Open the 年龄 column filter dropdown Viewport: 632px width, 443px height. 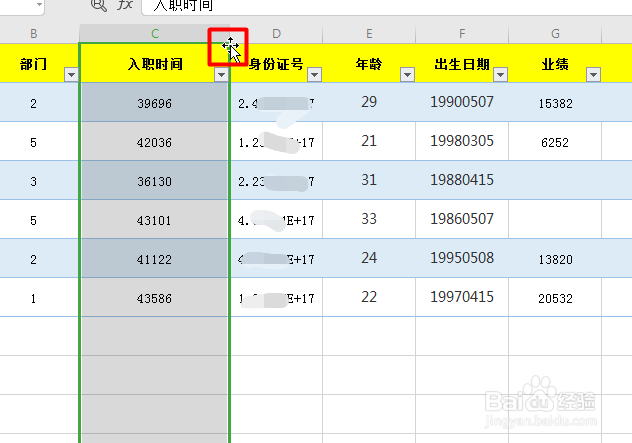click(x=407, y=75)
